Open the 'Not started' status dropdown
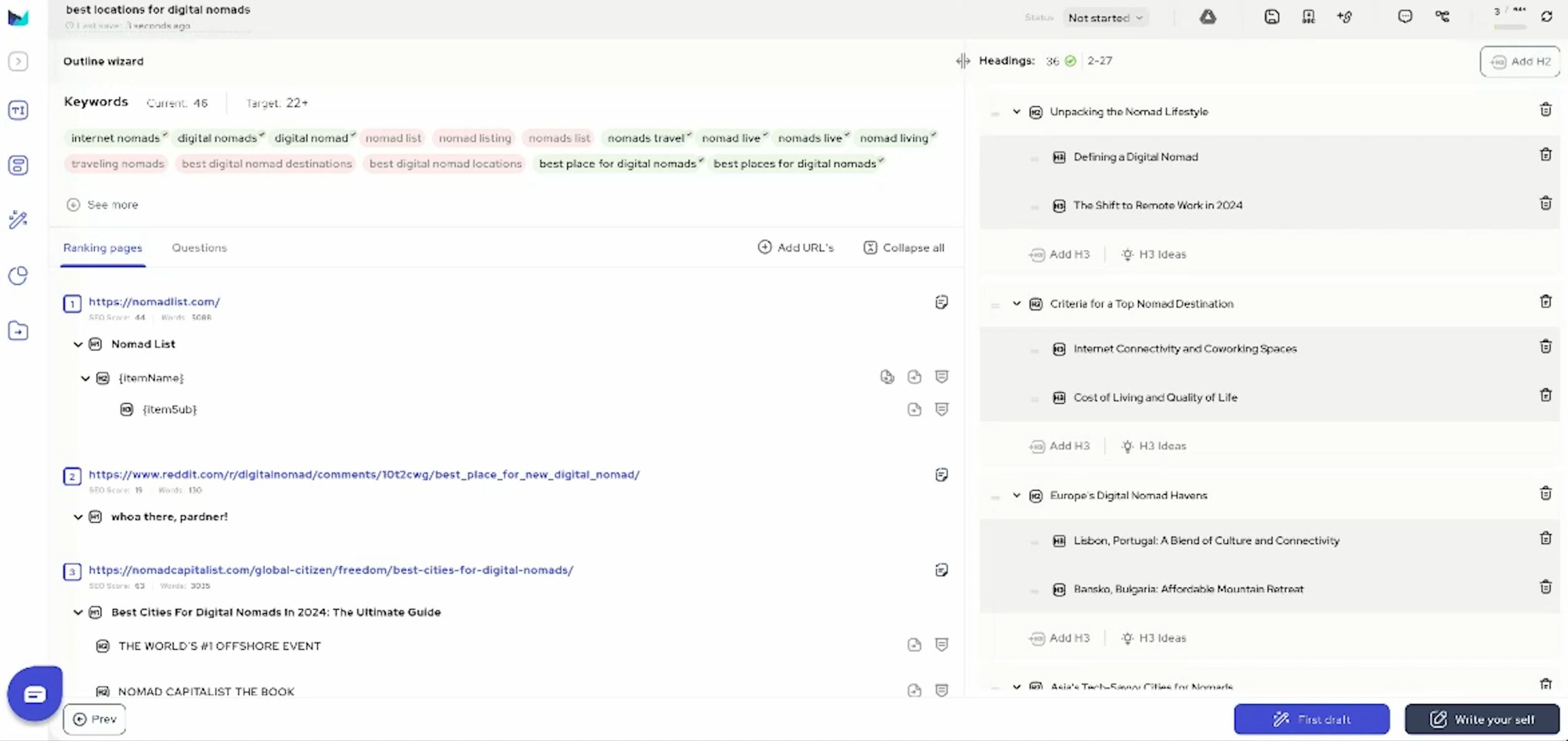The height and width of the screenshot is (741, 1568). 1105,18
